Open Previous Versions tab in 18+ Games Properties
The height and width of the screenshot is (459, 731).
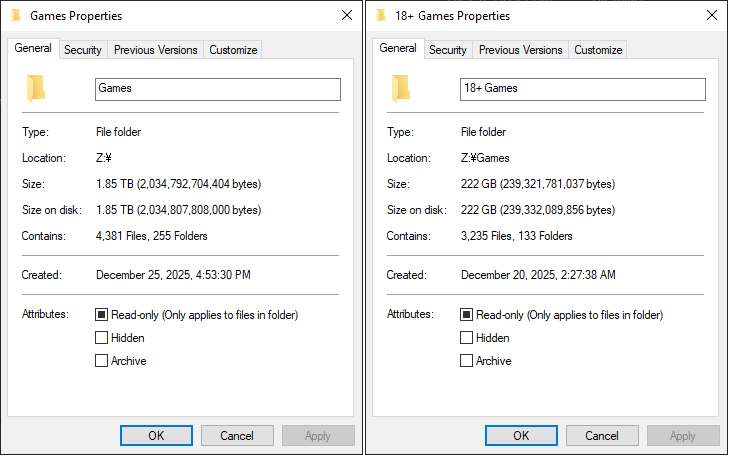click(521, 50)
